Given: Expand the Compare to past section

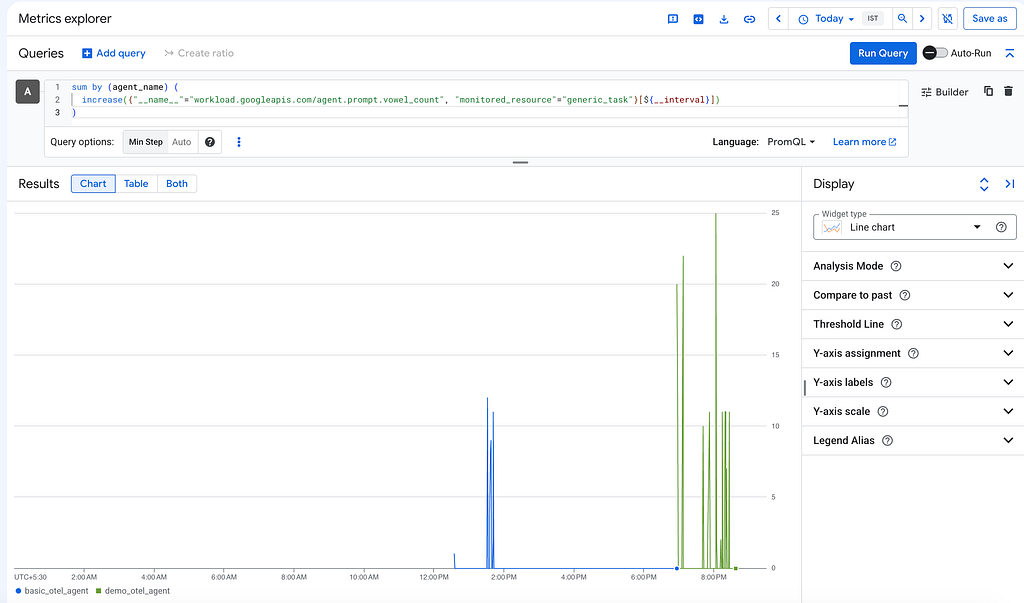Looking at the screenshot, I should (1008, 295).
